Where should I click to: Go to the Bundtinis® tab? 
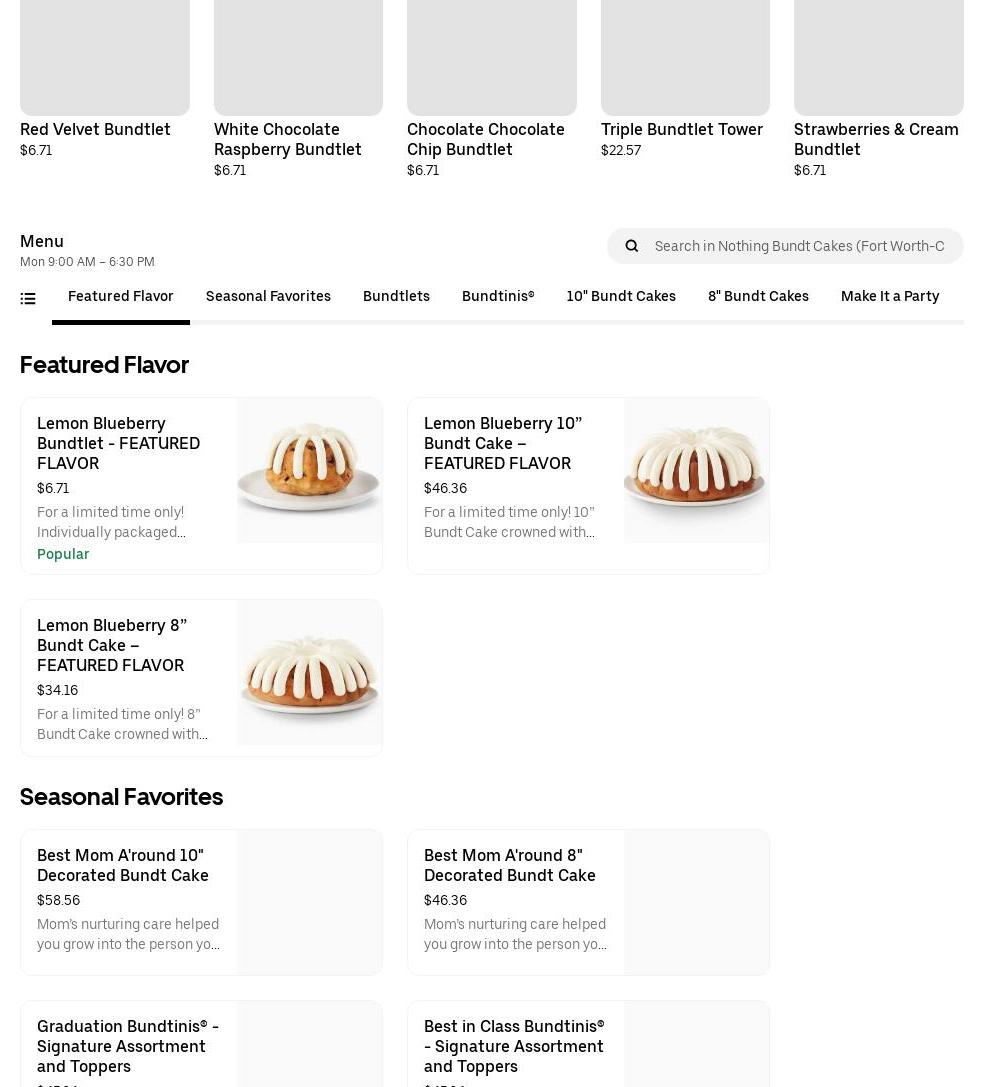point(498,296)
